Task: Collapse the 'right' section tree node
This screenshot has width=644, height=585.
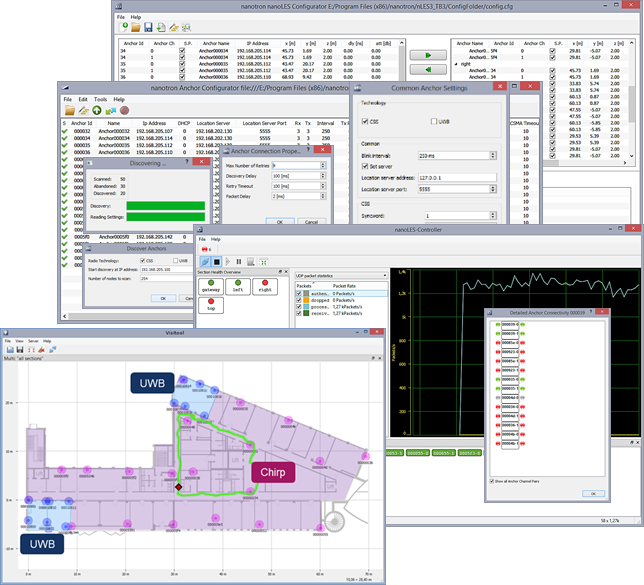Action: (x=456, y=64)
